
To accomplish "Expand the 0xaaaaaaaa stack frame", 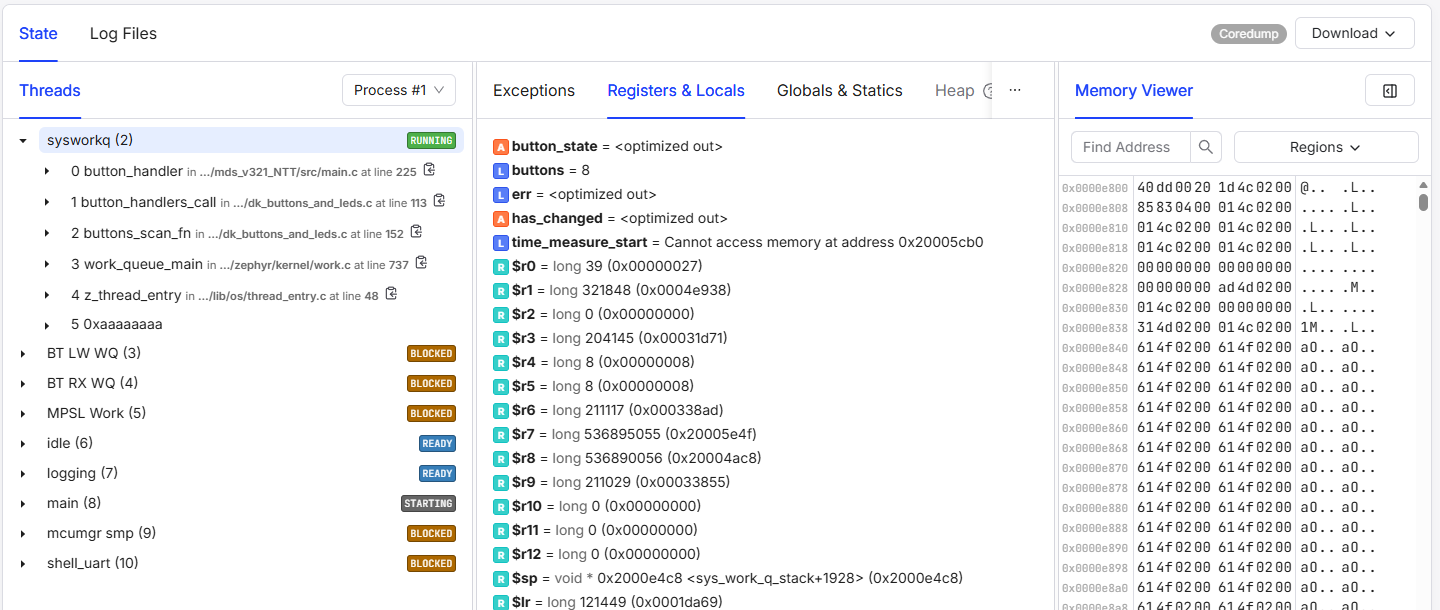I will 47,325.
